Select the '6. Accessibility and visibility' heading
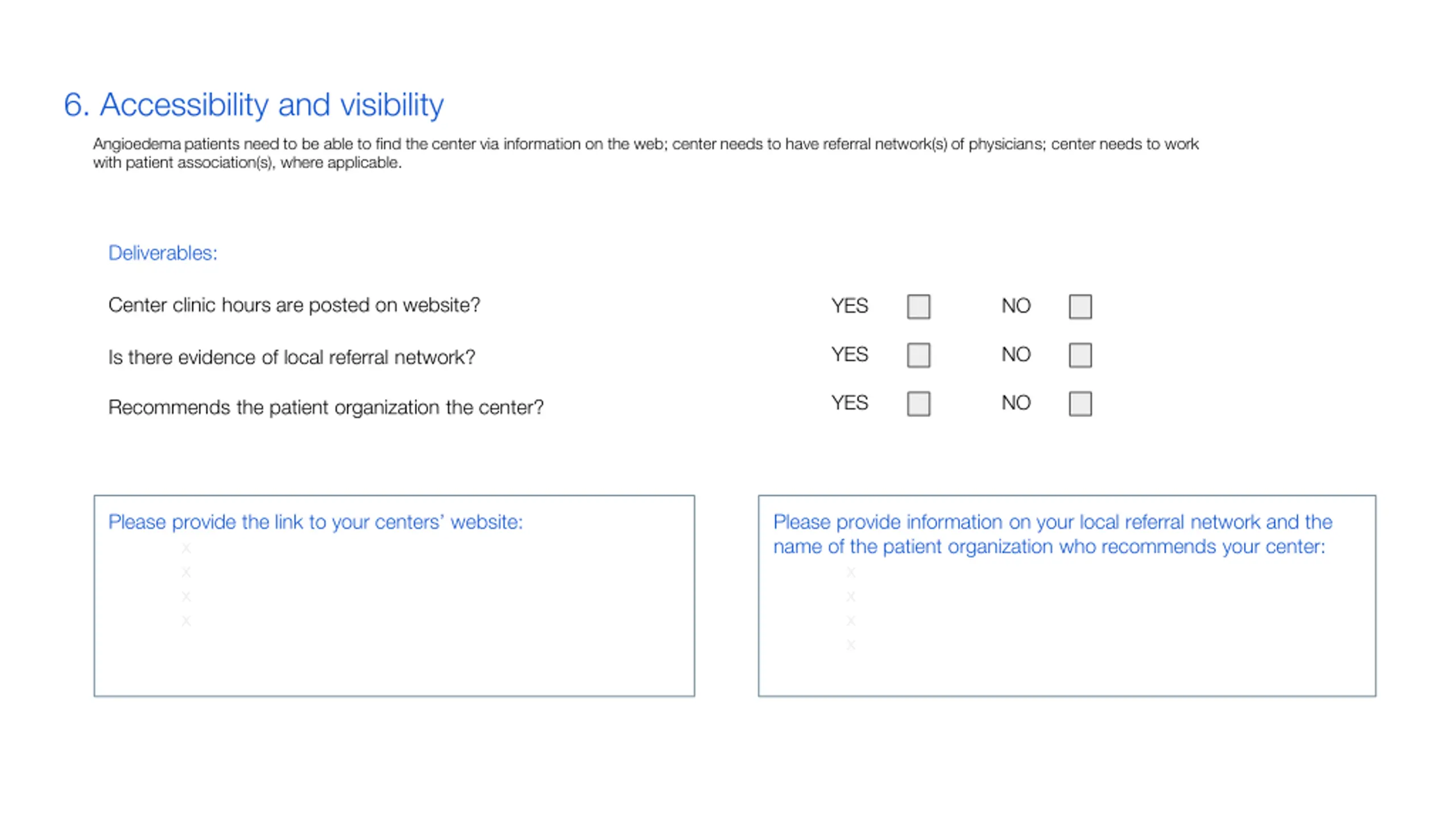 [254, 105]
